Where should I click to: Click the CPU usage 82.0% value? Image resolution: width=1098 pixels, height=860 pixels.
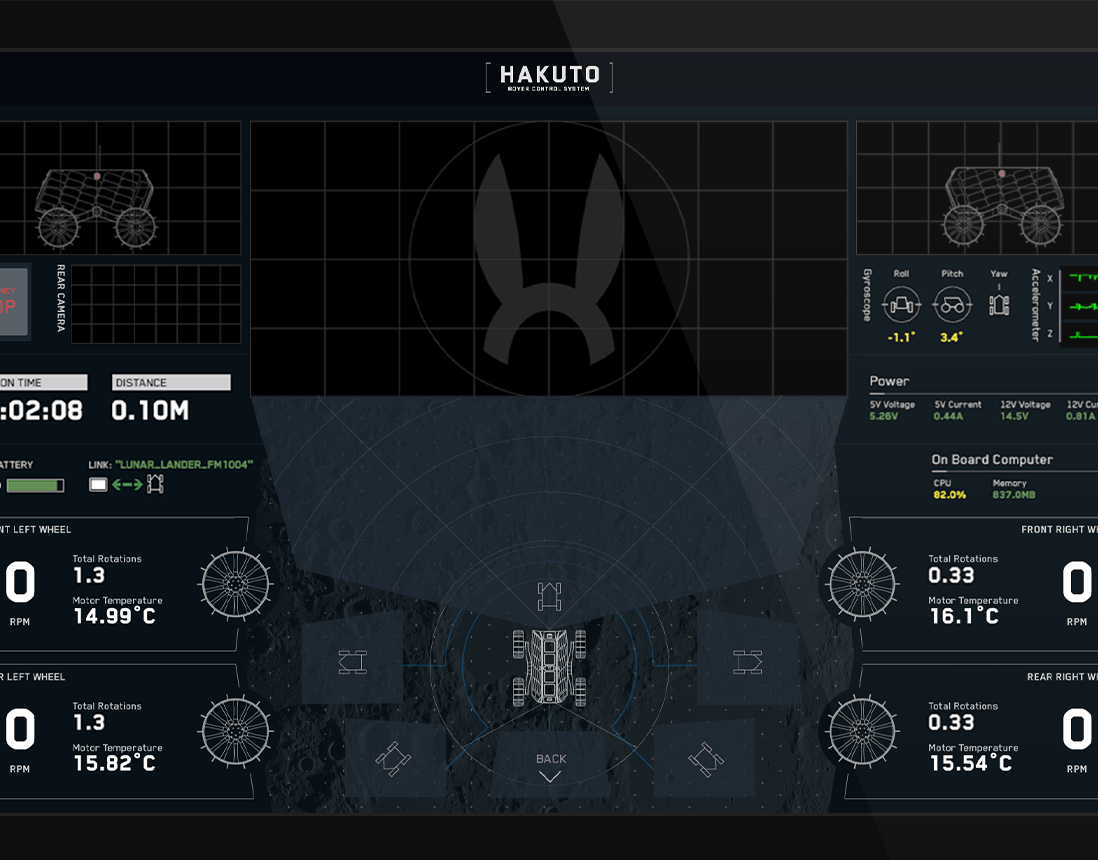[950, 494]
